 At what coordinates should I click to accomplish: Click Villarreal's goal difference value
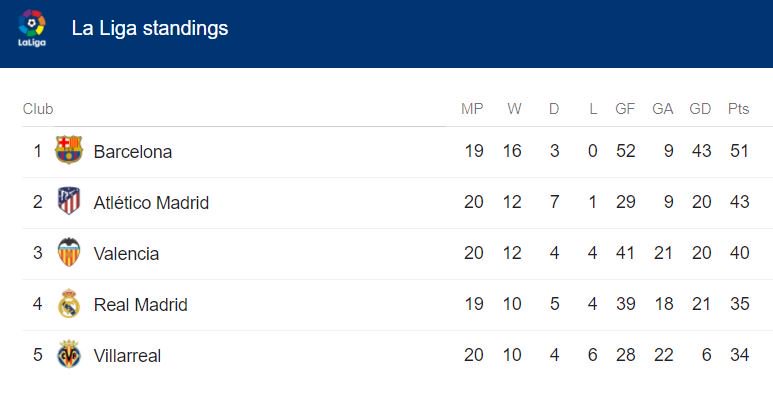[706, 356]
